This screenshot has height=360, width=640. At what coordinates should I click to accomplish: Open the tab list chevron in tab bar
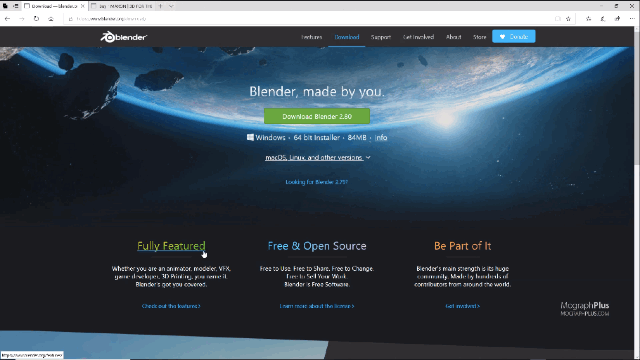(171, 6)
